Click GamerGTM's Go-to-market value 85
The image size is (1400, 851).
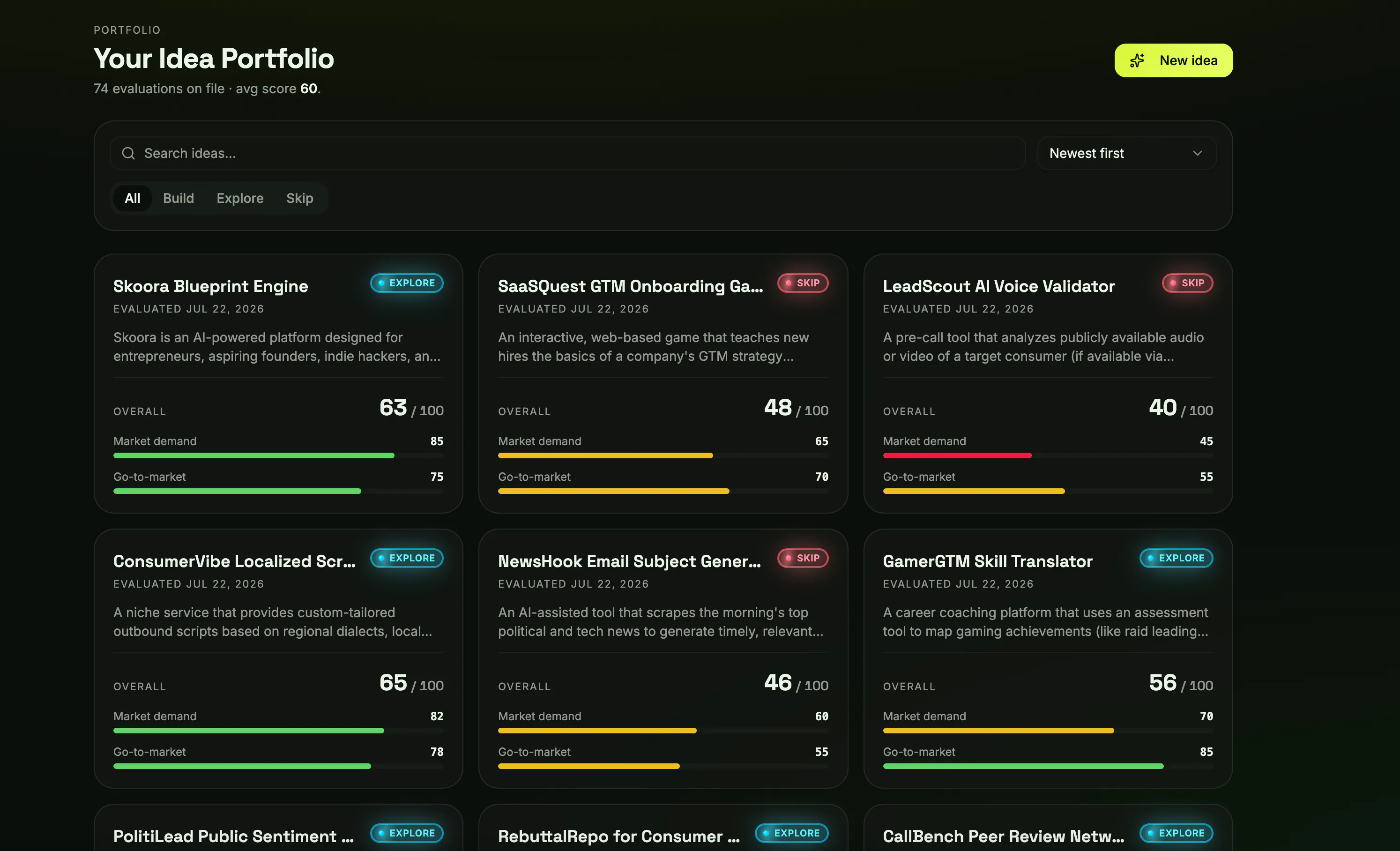(x=1206, y=752)
